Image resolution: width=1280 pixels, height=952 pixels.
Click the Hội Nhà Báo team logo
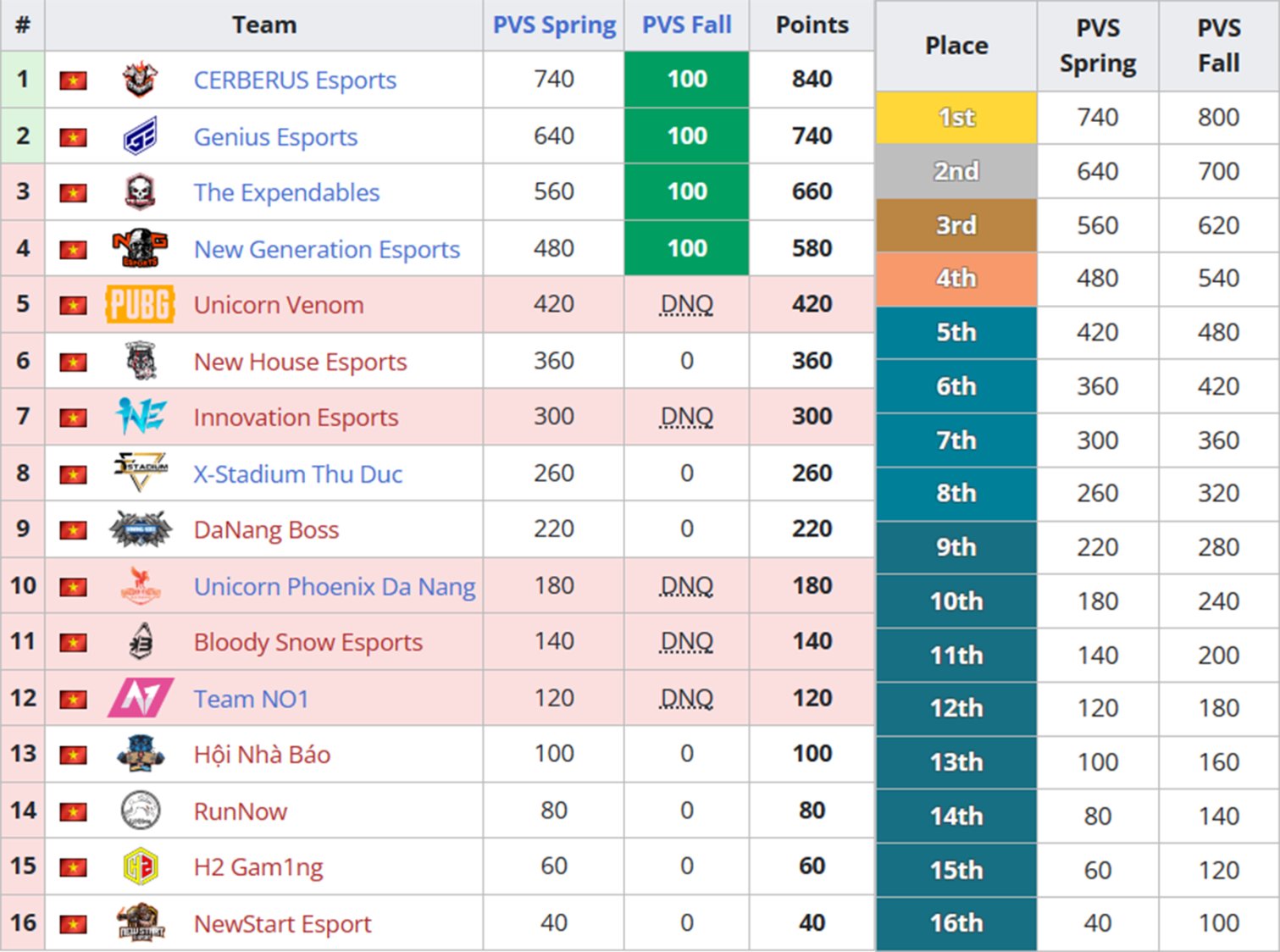140,755
